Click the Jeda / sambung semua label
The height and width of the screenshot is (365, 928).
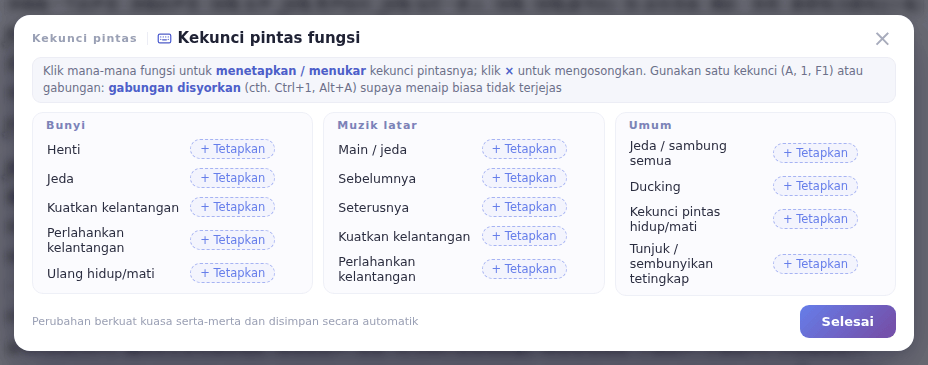click(x=678, y=153)
